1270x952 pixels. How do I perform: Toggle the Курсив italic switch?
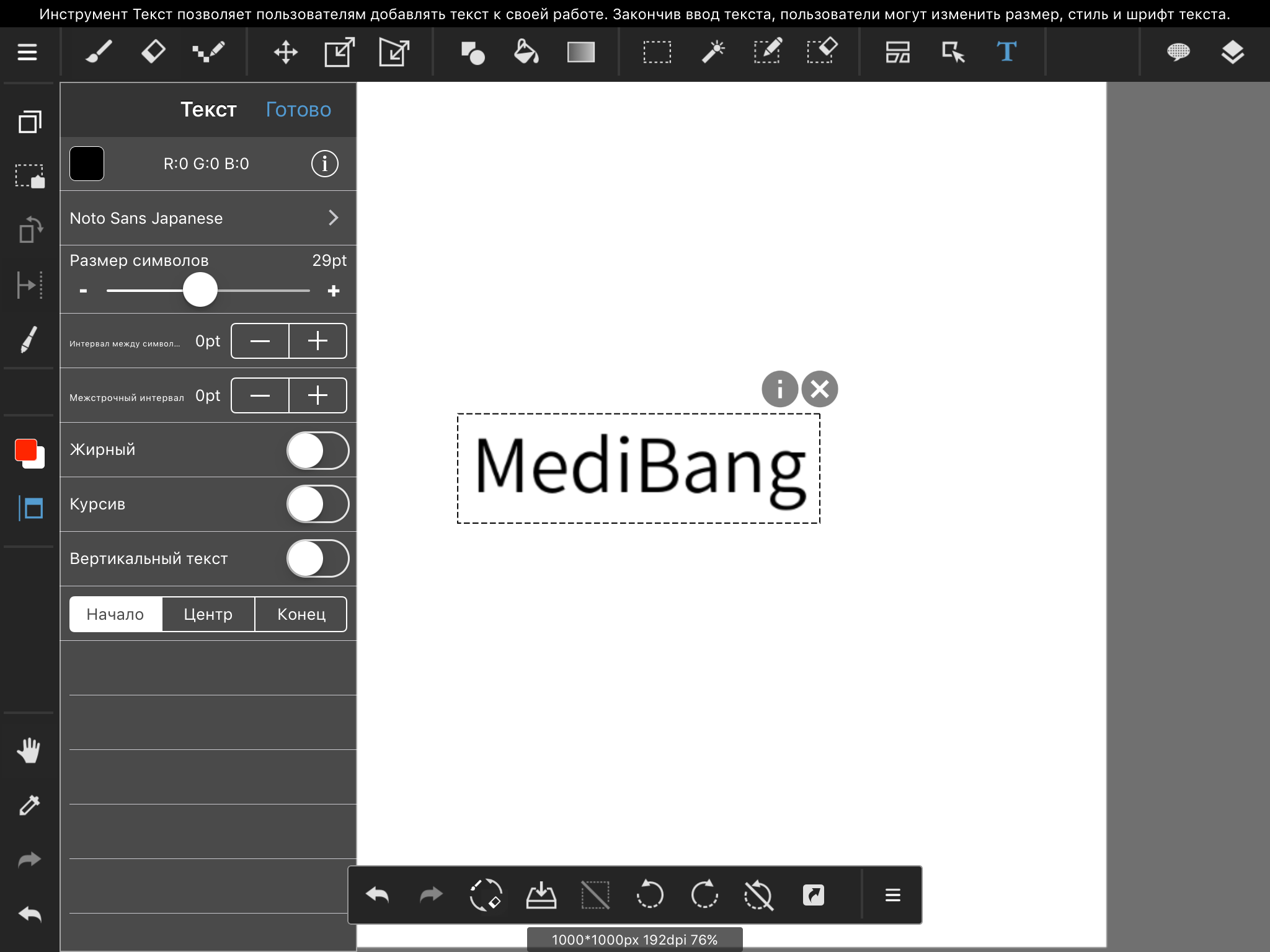click(317, 504)
